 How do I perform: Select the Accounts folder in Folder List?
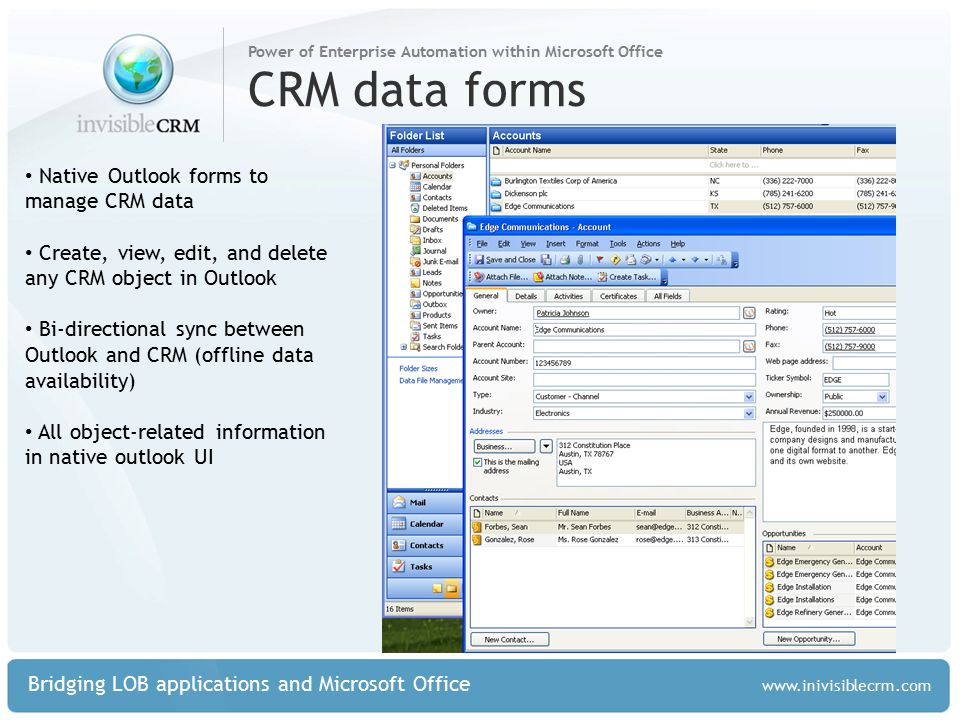click(432, 176)
